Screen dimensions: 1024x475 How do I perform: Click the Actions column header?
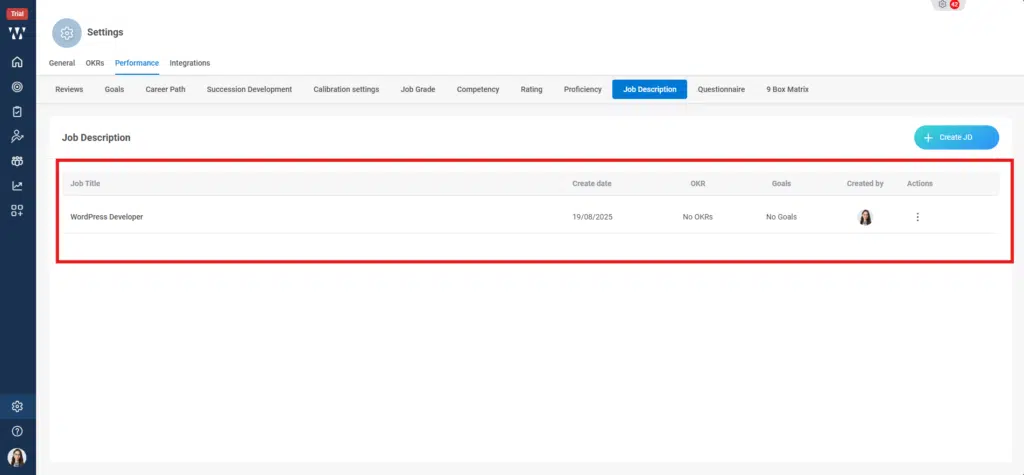pos(920,184)
